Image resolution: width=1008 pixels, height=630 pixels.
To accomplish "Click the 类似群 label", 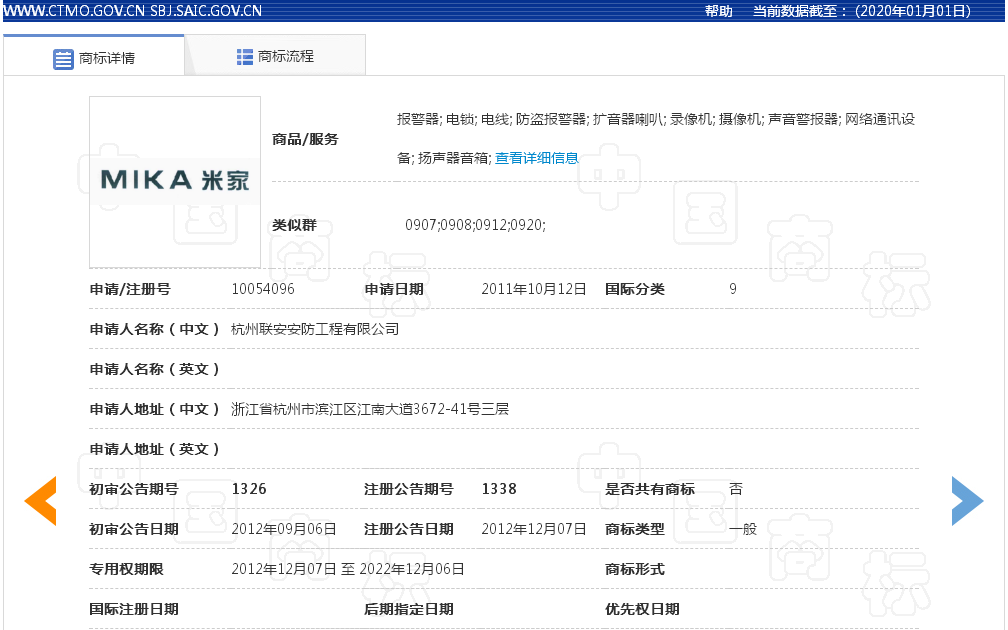I will pyautogui.click(x=294, y=225).
